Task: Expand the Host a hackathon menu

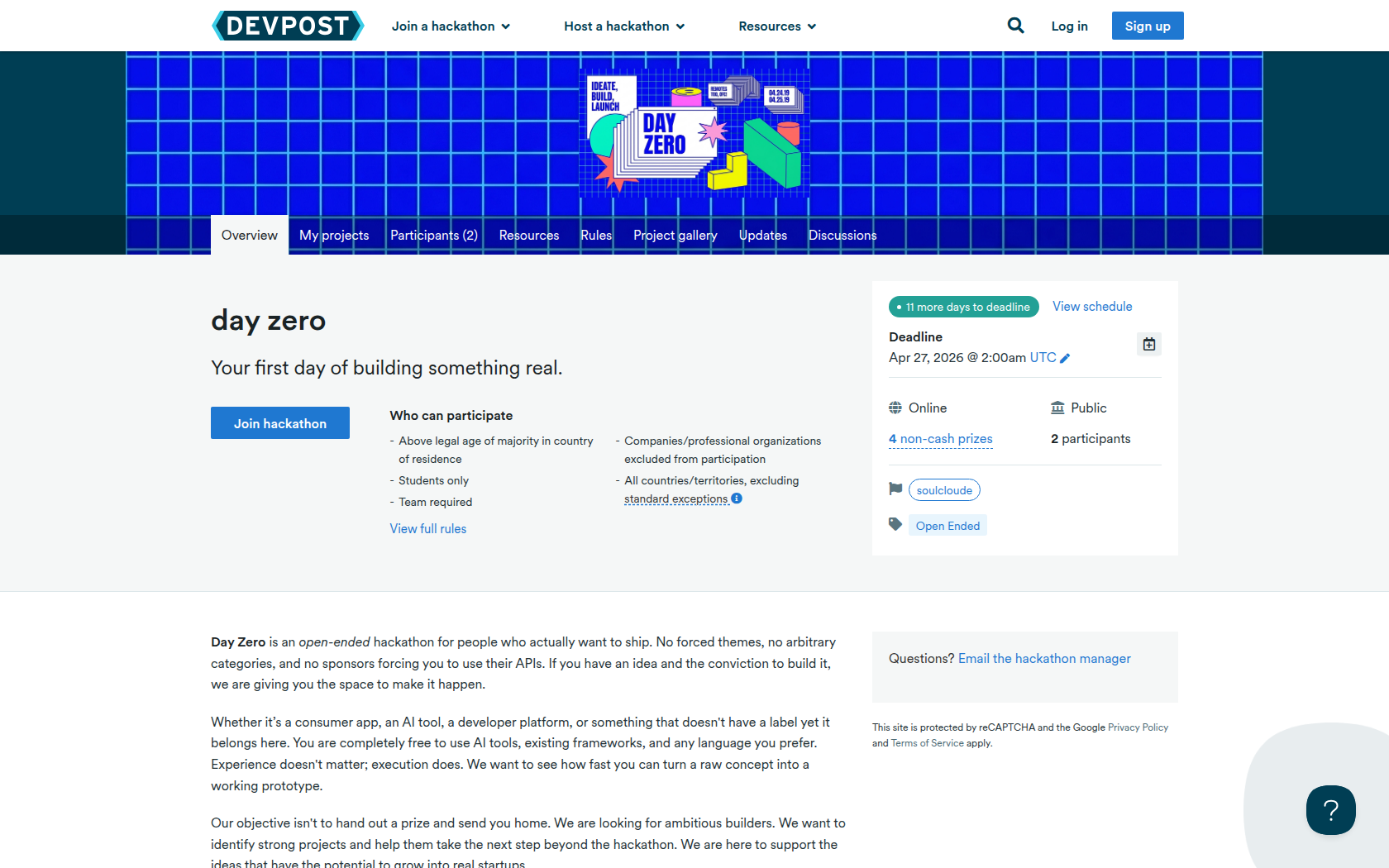Action: [x=624, y=26]
